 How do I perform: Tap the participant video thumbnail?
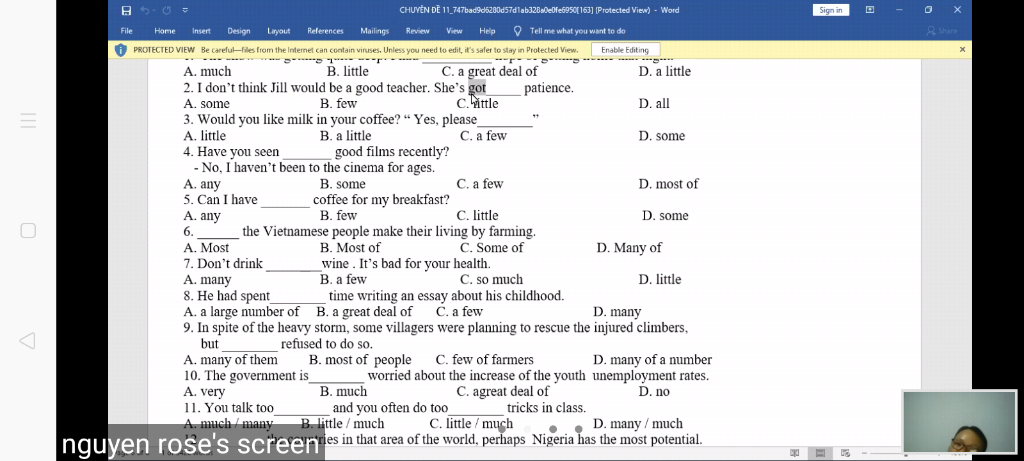[x=959, y=422]
